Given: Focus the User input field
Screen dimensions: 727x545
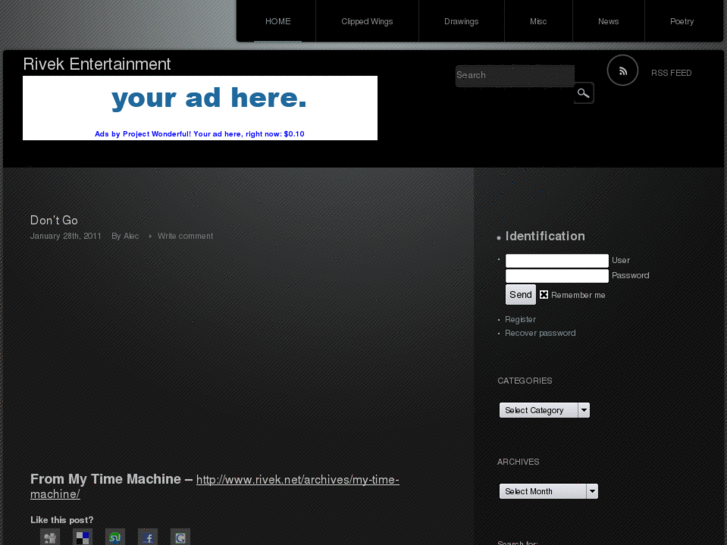Looking at the screenshot, I should pyautogui.click(x=557, y=261).
